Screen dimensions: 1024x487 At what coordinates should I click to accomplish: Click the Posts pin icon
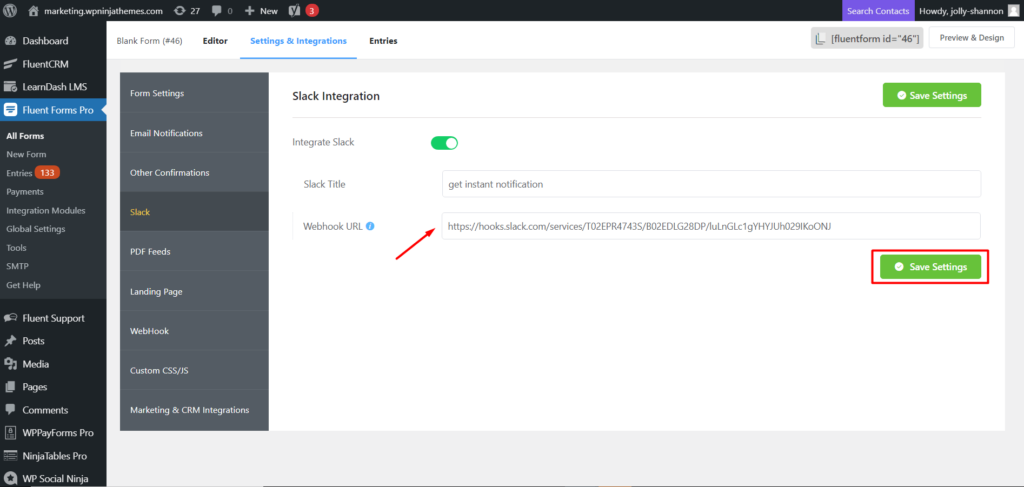coord(10,341)
